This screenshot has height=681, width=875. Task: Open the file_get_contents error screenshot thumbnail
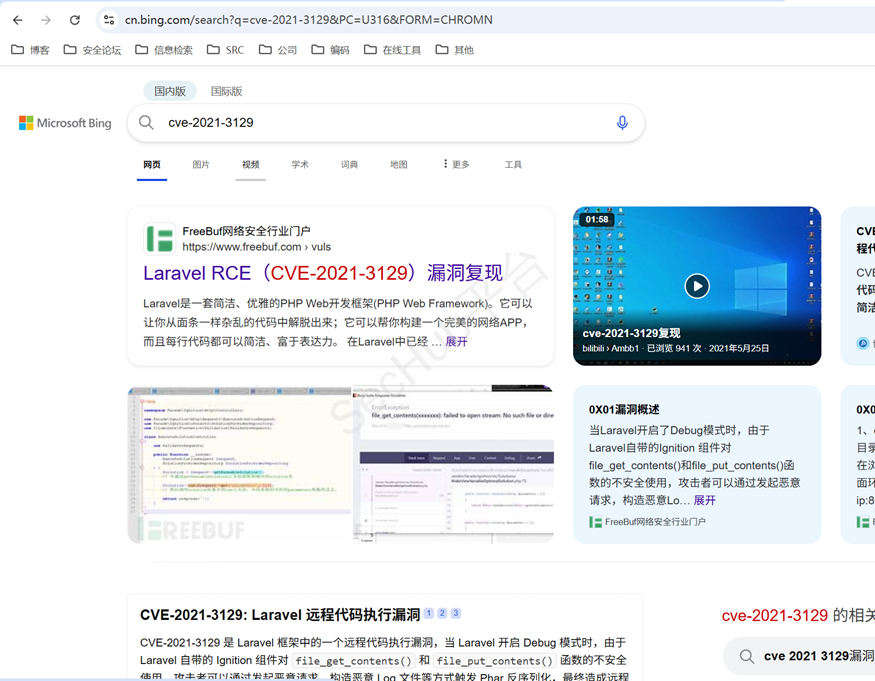click(453, 464)
